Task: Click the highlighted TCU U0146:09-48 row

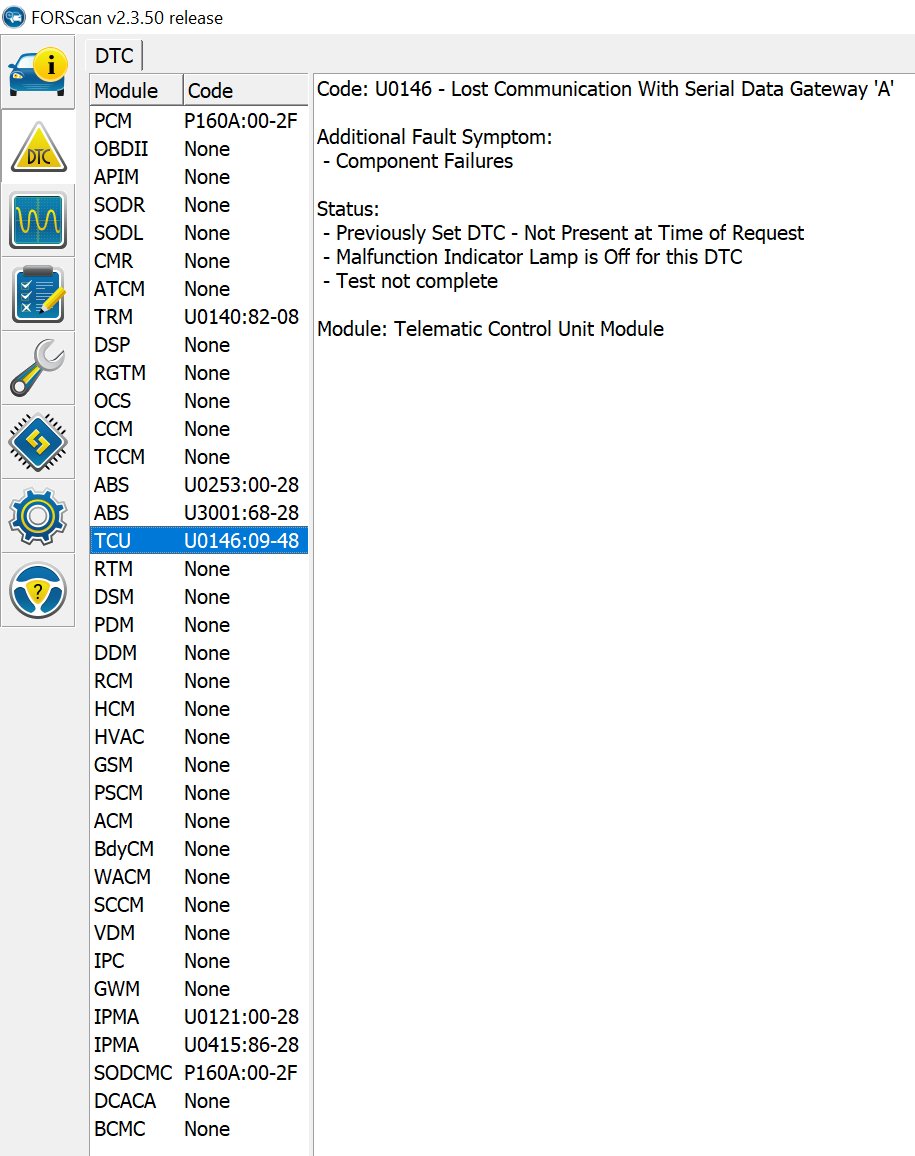Action: pyautogui.click(x=198, y=541)
